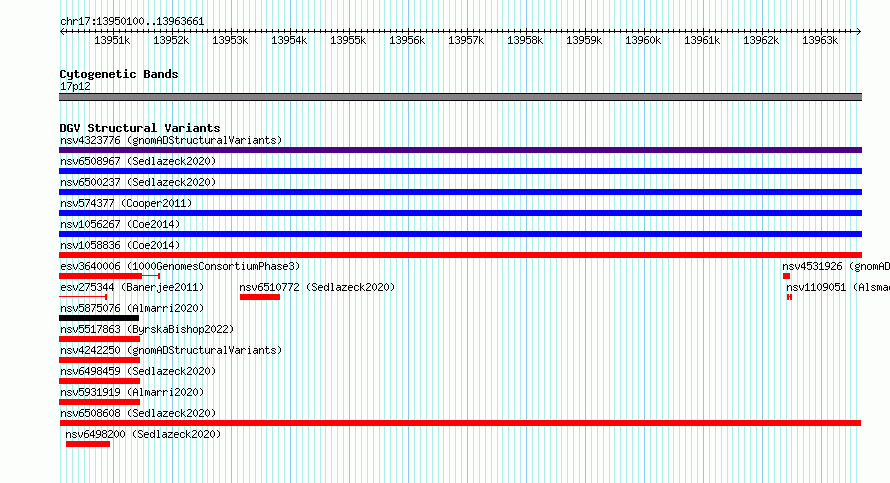Click the 13953k ruler tick label
The height and width of the screenshot is (483, 890).
coord(230,40)
